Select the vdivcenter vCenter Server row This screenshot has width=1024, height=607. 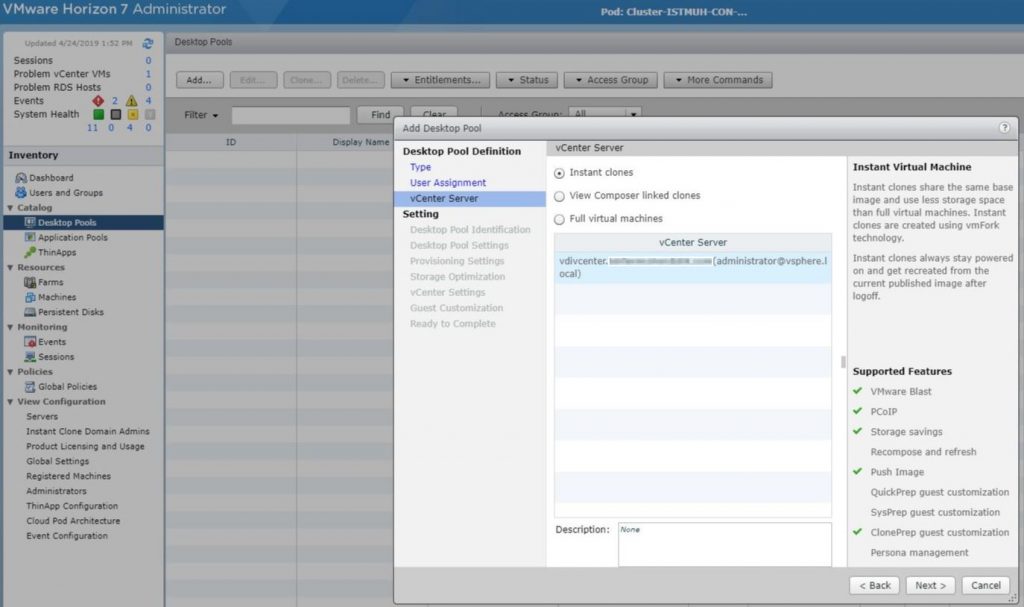click(693, 267)
